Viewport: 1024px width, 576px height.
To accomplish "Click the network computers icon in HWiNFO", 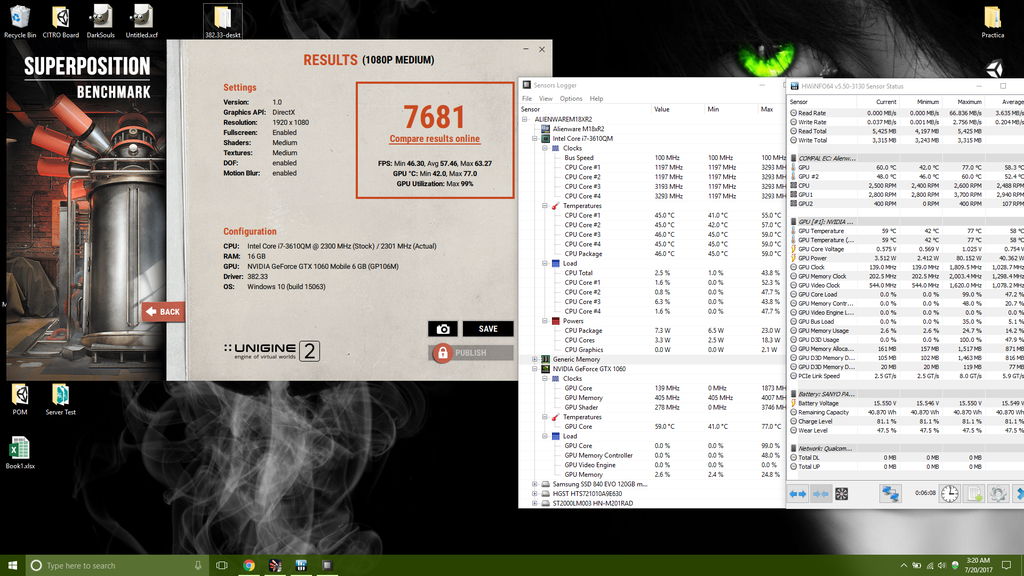I will point(890,494).
